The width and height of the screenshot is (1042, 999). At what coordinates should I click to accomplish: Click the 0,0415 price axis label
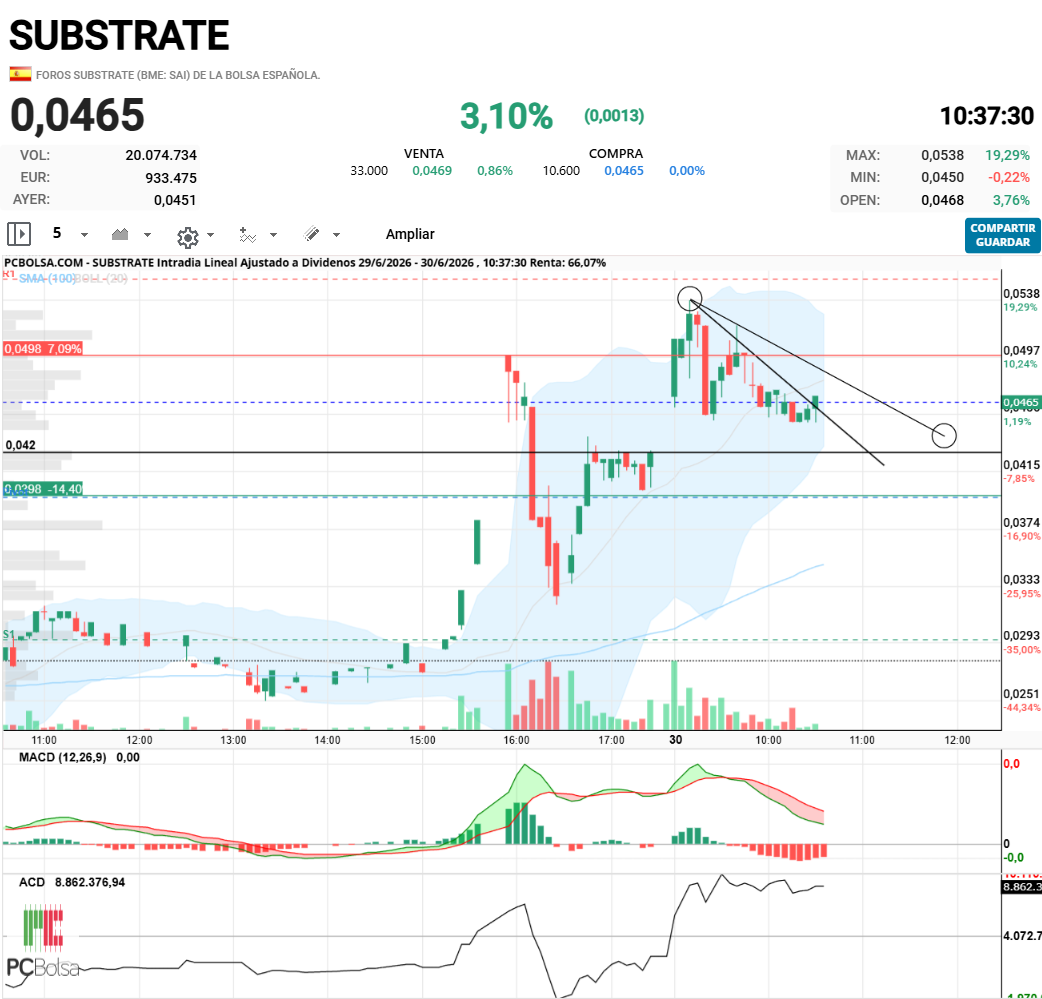click(x=1021, y=465)
